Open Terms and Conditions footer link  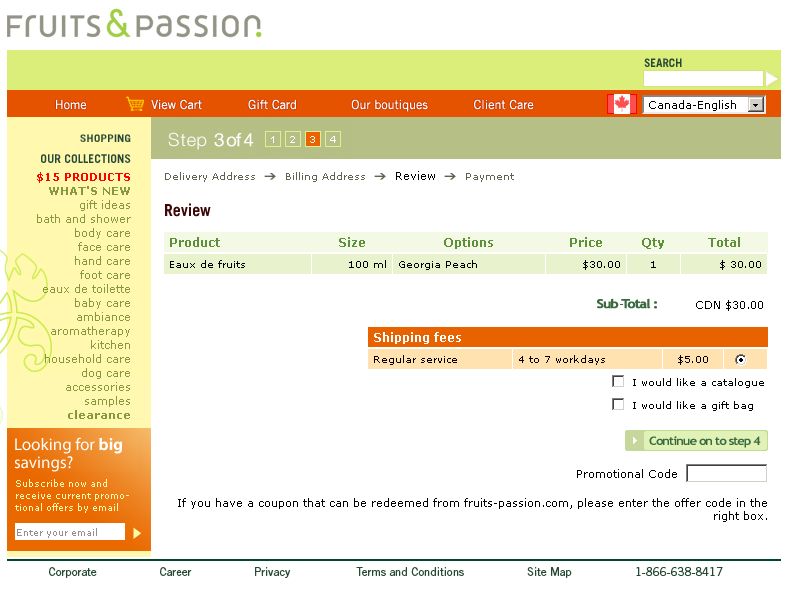[x=410, y=572]
